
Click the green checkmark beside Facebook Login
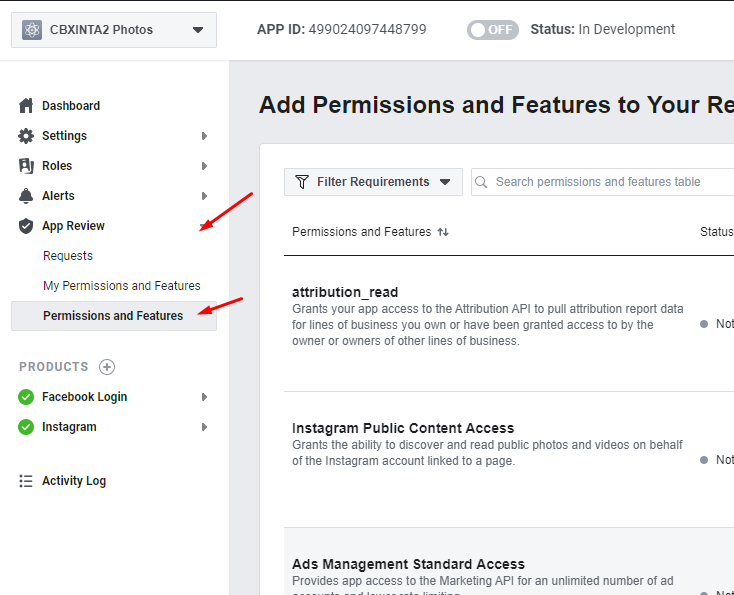click(26, 397)
